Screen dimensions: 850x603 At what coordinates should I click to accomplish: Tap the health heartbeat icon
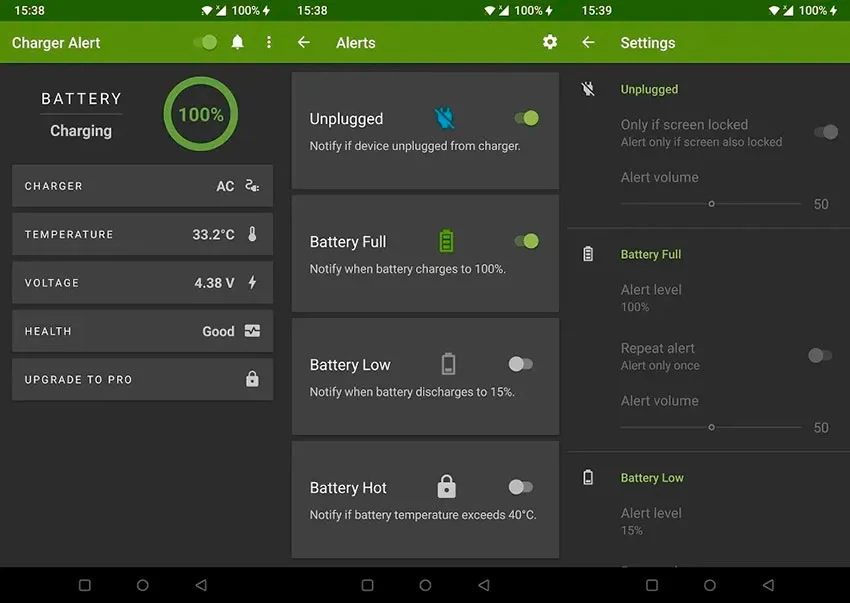point(252,331)
